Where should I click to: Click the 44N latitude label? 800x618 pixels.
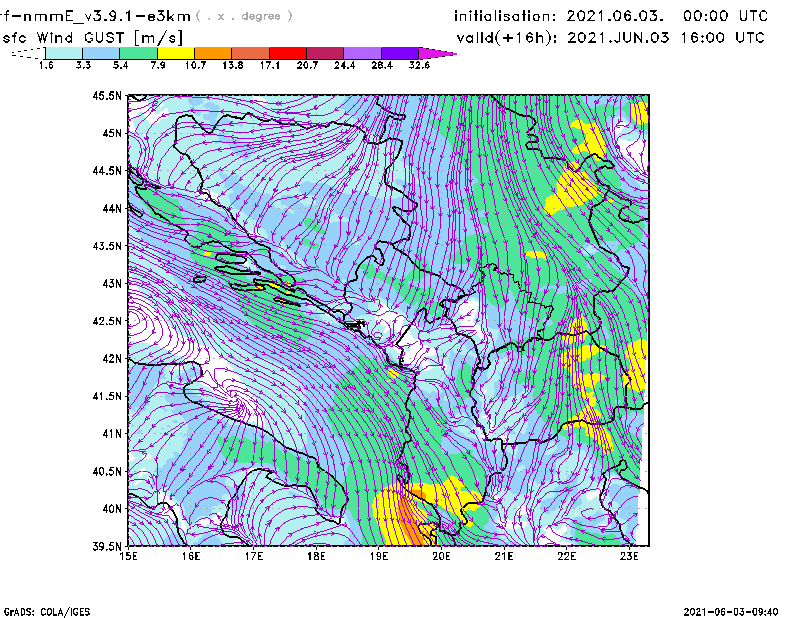[x=112, y=208]
